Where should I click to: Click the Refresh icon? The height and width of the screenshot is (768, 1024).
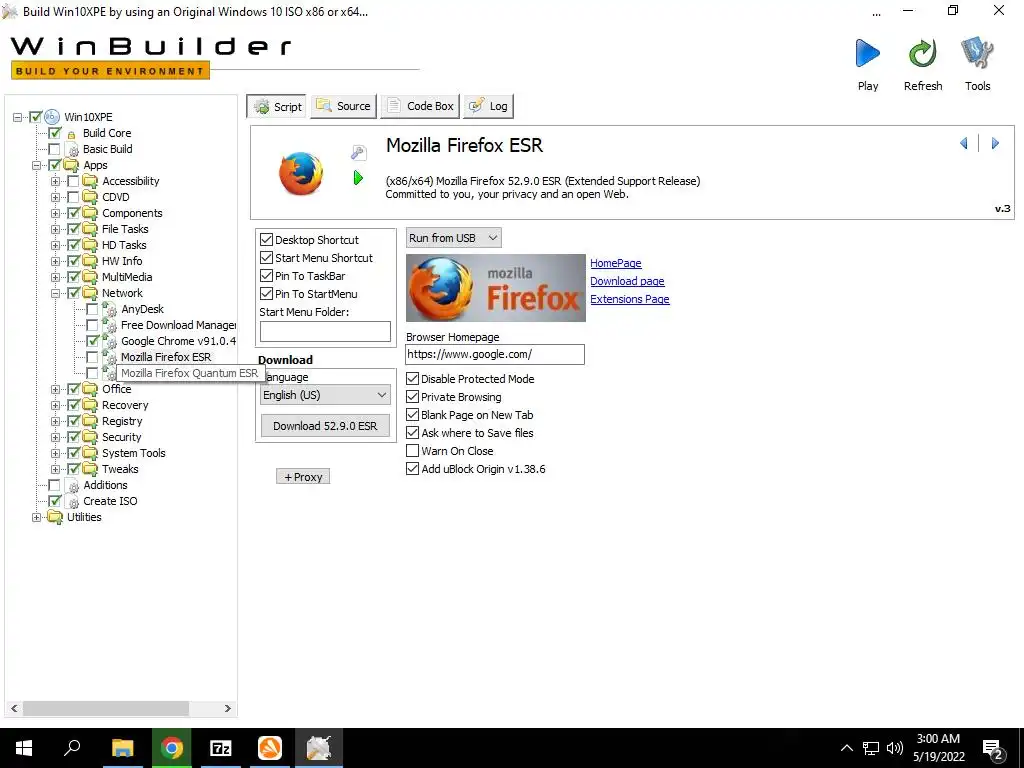point(922,53)
